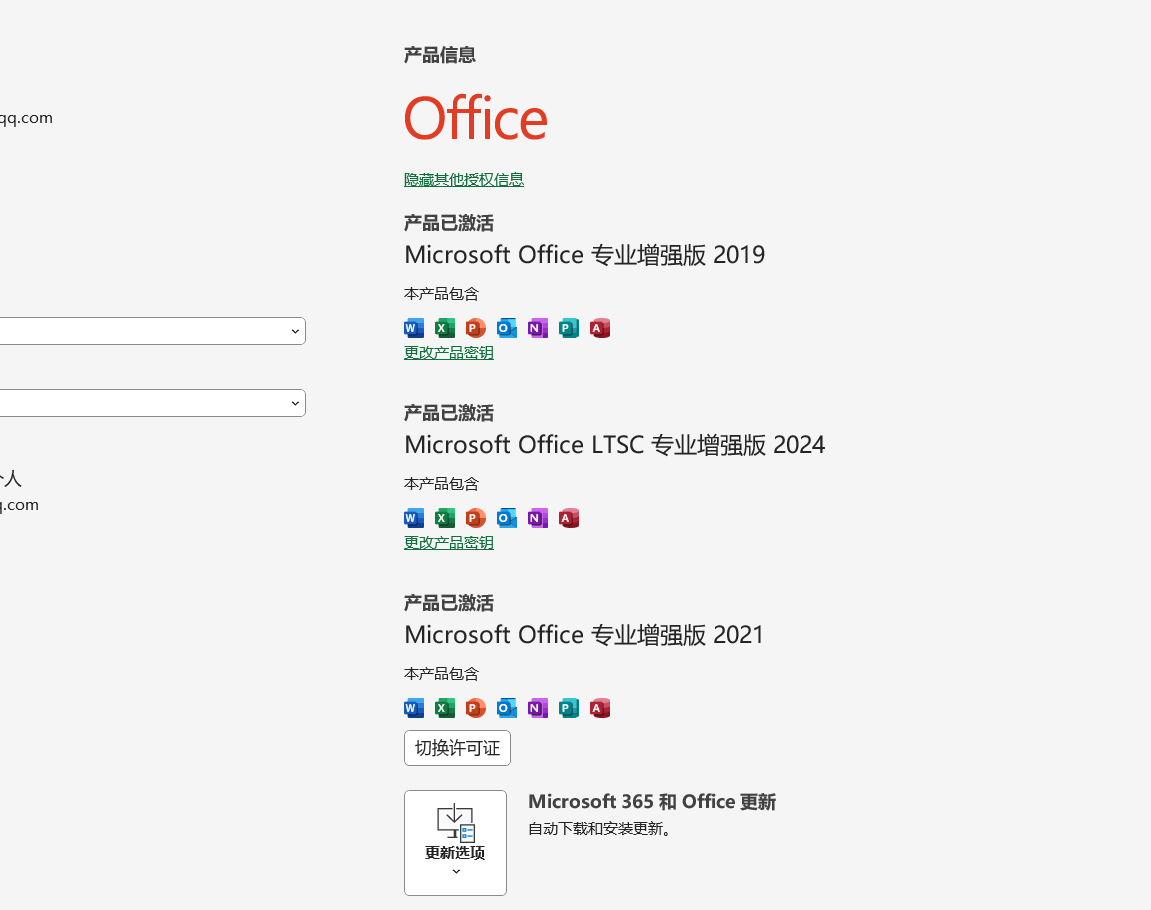The height and width of the screenshot is (910, 1151).
Task: Click the PowerPoint icon under Office LTSC 2024
Action: [x=476, y=518]
